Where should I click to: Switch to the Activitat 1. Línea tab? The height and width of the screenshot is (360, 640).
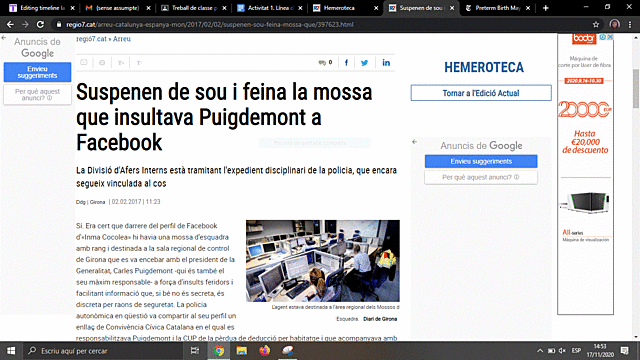click(264, 8)
